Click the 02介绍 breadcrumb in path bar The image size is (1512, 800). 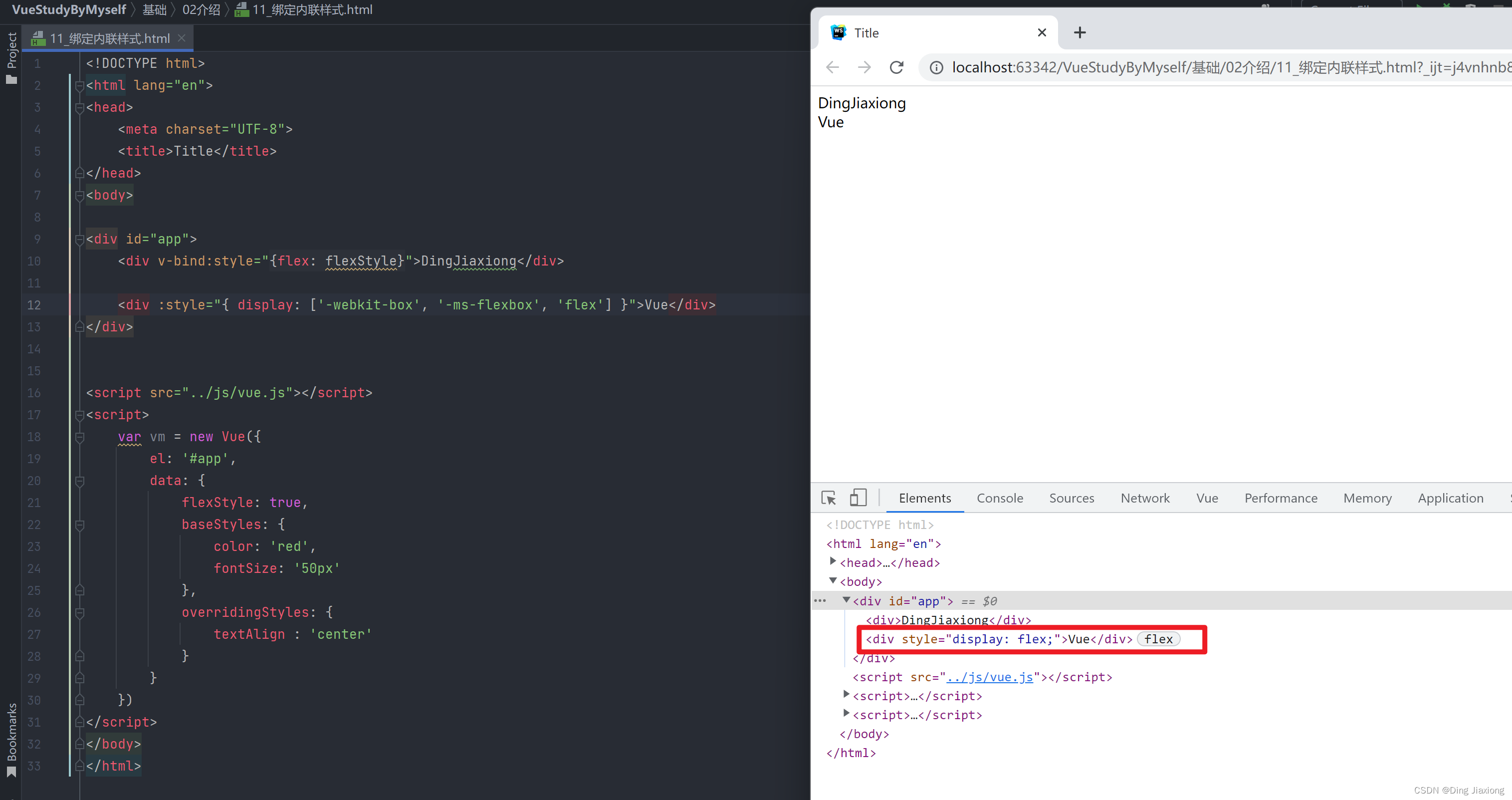(201, 10)
